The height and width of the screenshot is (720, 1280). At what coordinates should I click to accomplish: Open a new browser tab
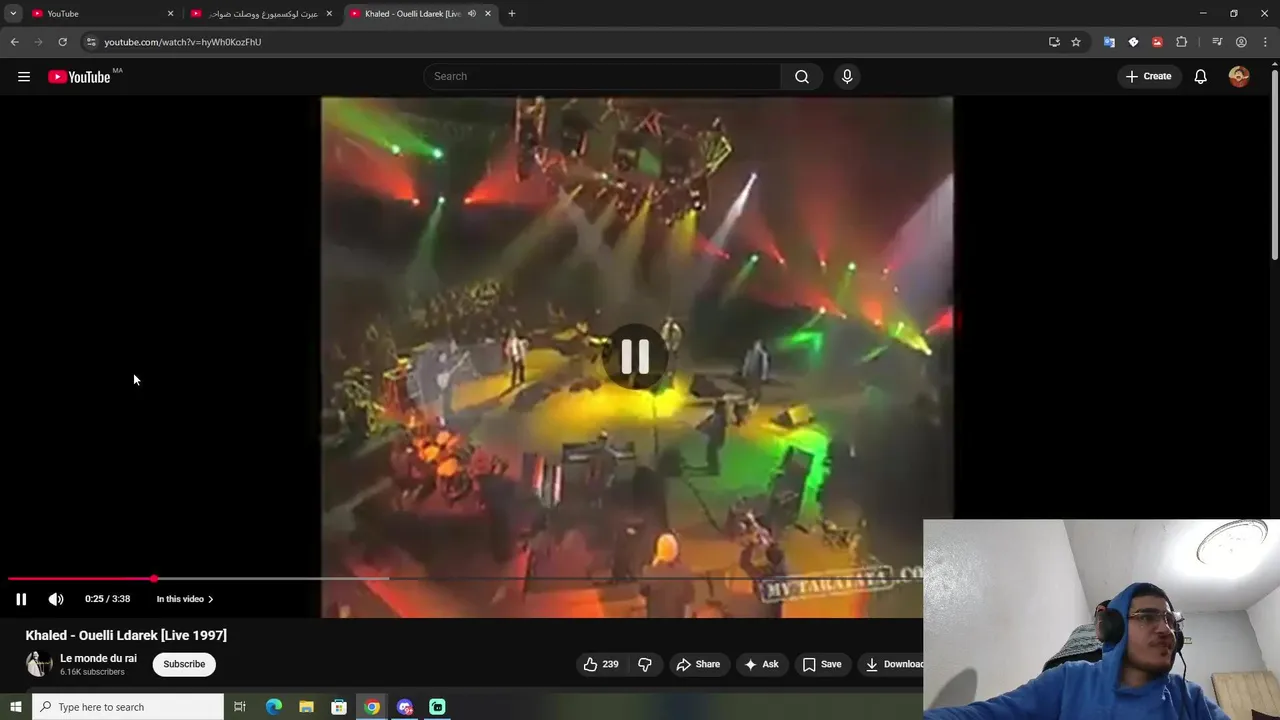(512, 14)
